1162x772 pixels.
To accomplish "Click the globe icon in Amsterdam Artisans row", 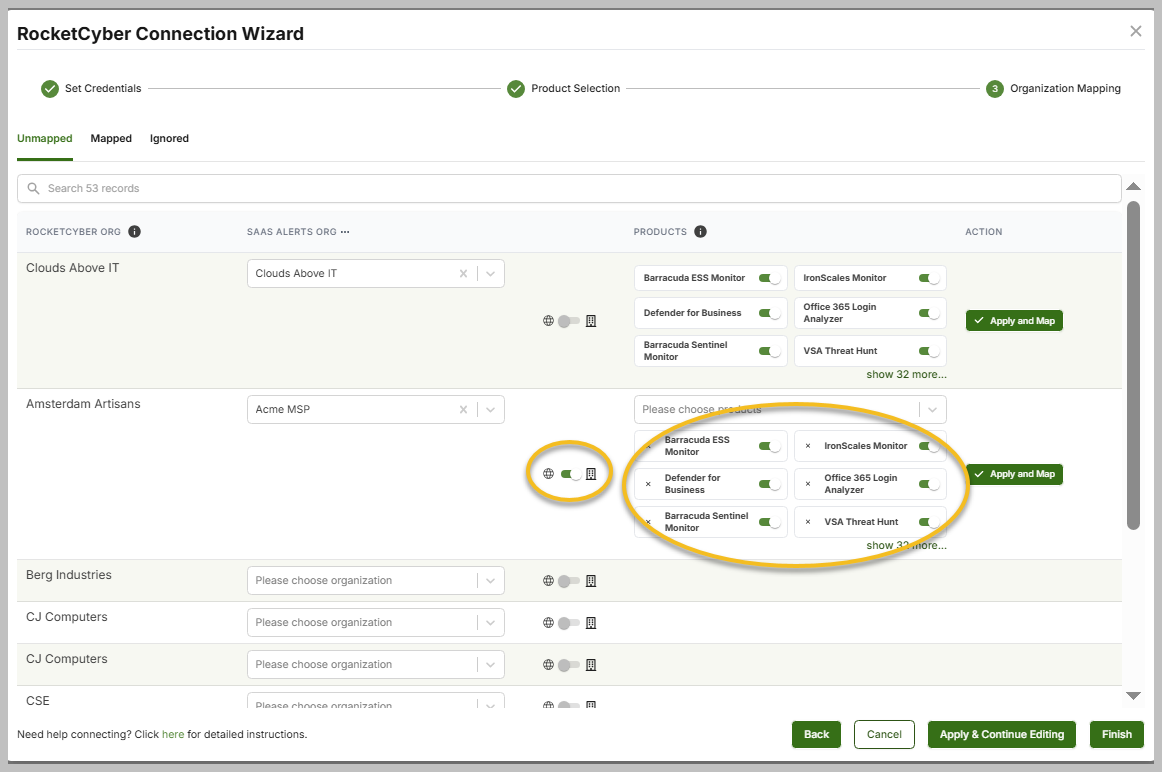I will tap(548, 473).
